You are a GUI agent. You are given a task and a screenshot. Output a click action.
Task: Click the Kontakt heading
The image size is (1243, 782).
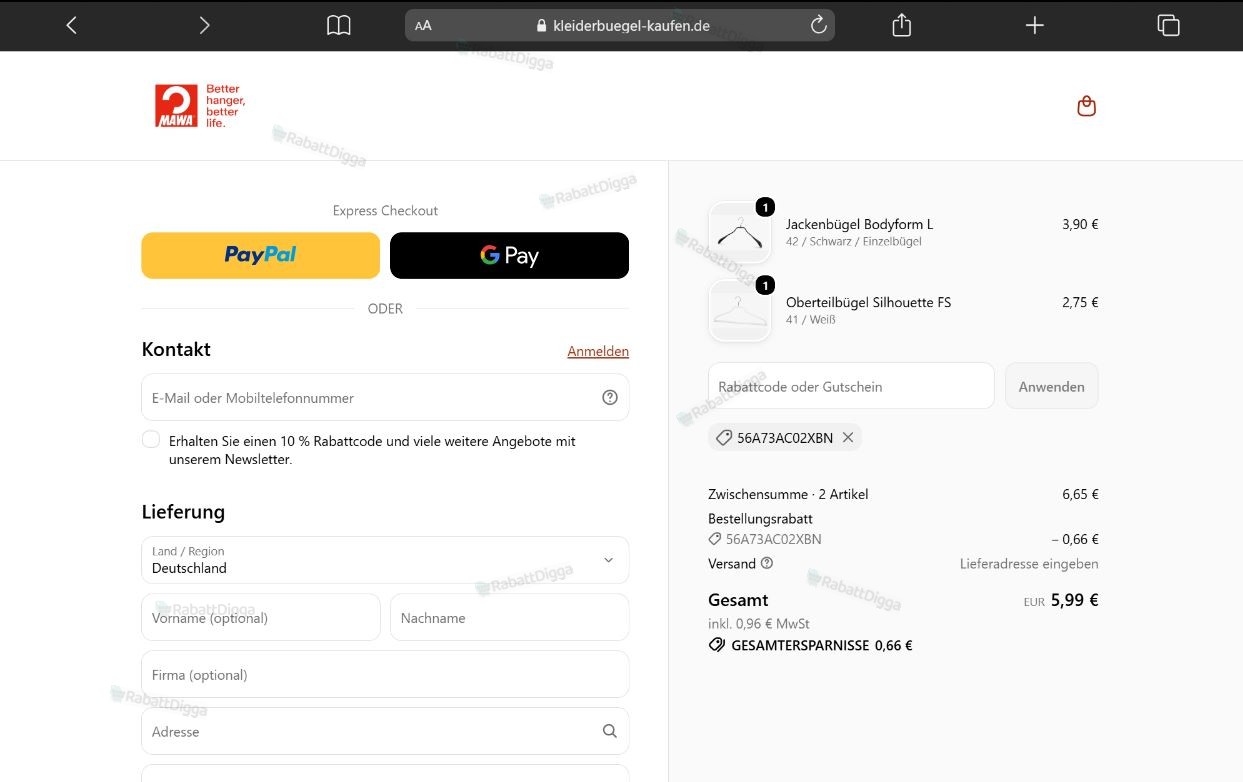(x=176, y=349)
